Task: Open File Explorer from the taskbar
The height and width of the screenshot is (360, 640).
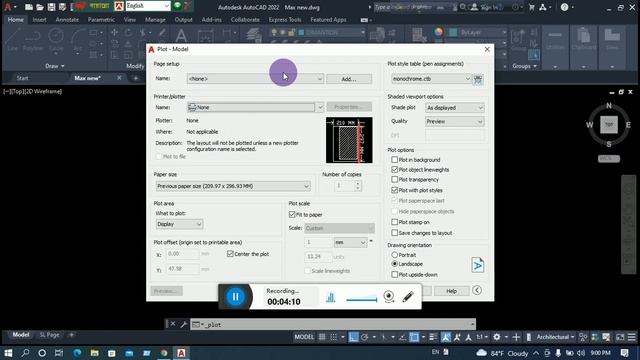Action: (94, 353)
